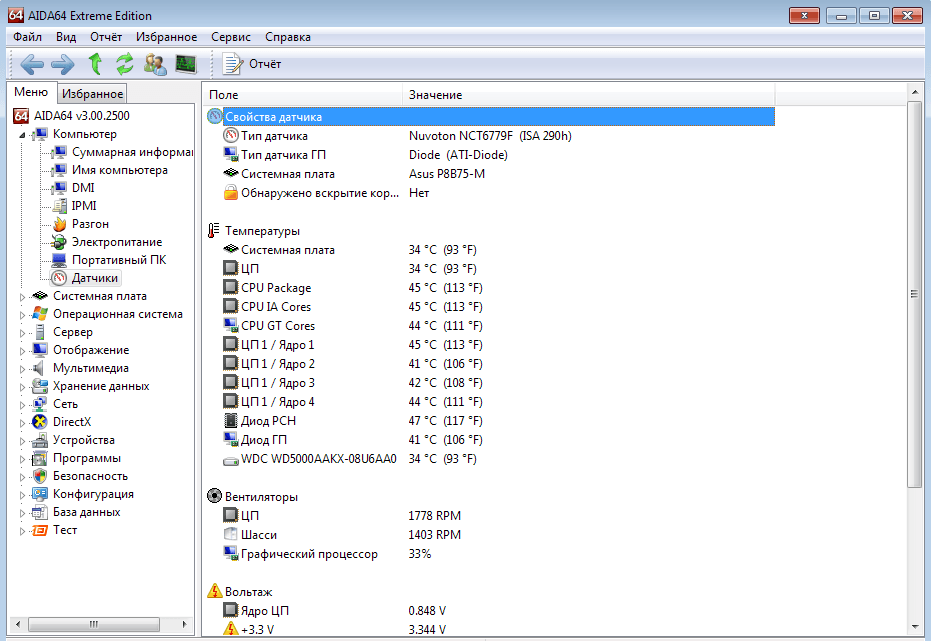
Task: Click the Мультимедиа speaker icon
Action: (x=40, y=368)
